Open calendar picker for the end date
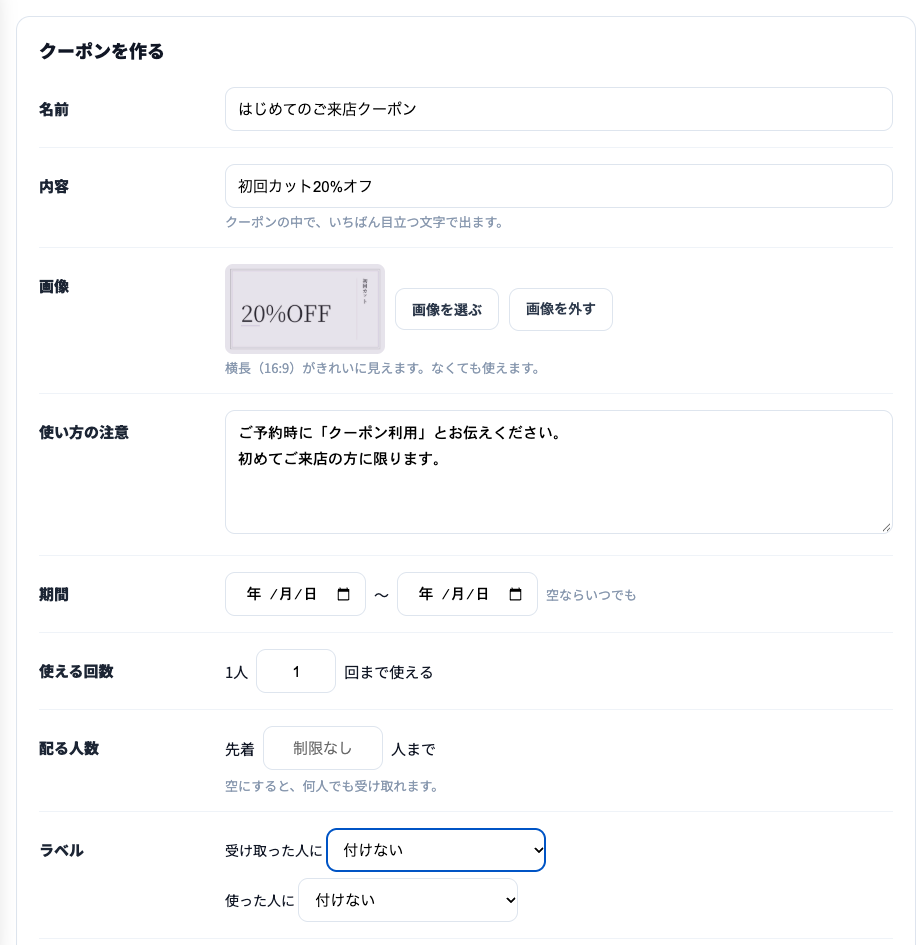 (x=515, y=594)
